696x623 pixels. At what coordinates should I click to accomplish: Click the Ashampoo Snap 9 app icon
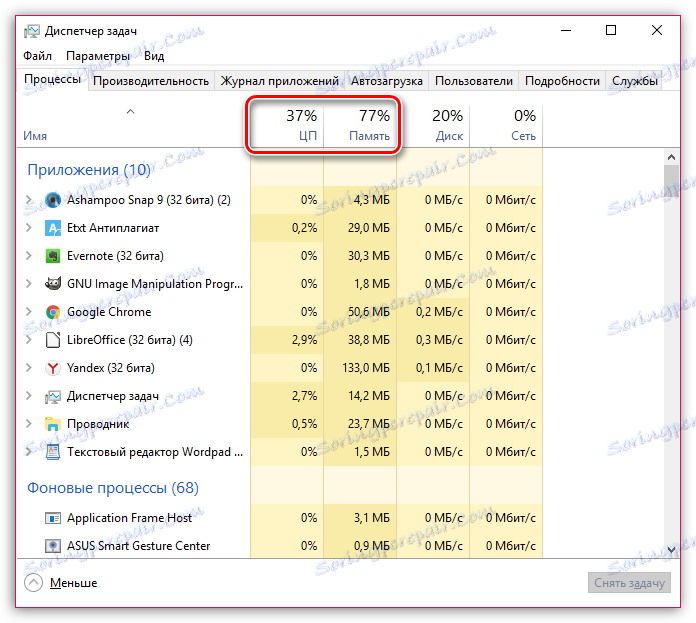53,200
